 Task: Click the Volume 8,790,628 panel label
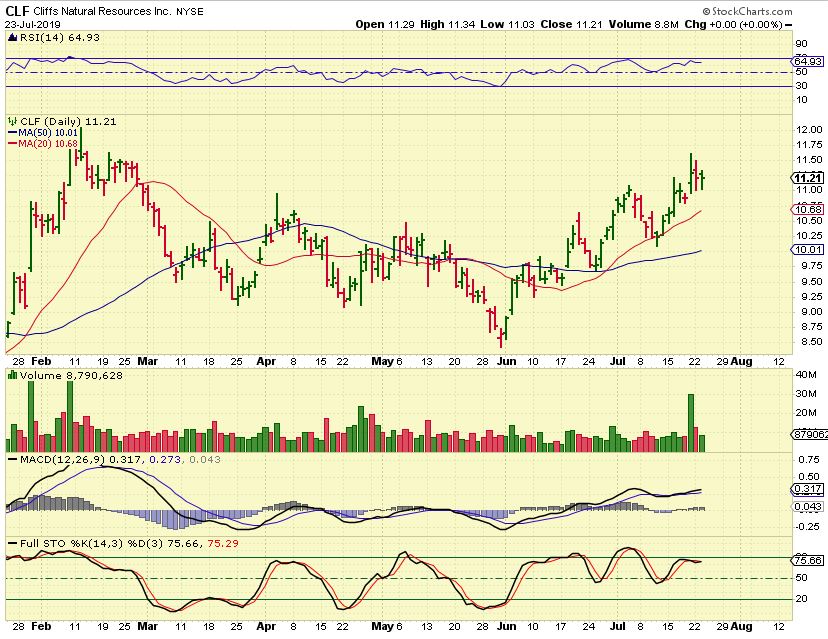point(71,375)
